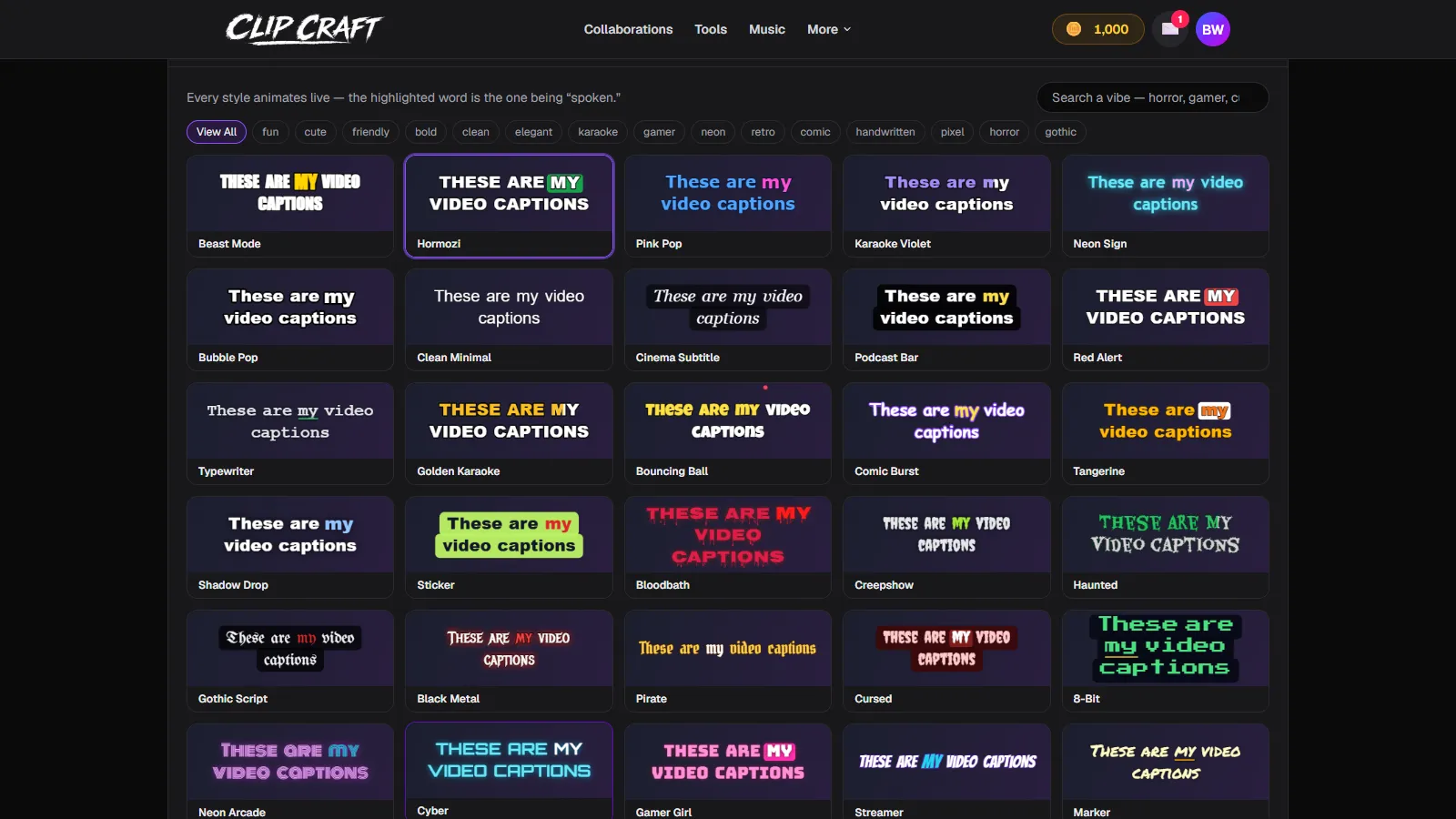Screen dimensions: 1456x819
Task: Filter styles by the horror tag
Action: [x=1005, y=132]
